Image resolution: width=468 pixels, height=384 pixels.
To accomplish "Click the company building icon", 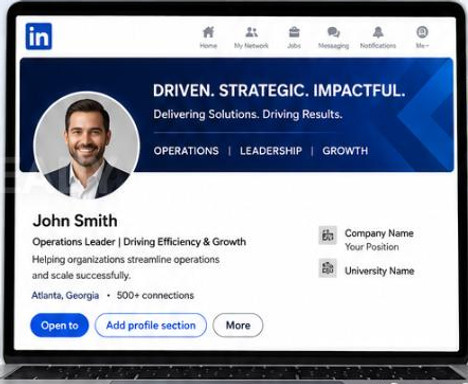I will 328,235.
